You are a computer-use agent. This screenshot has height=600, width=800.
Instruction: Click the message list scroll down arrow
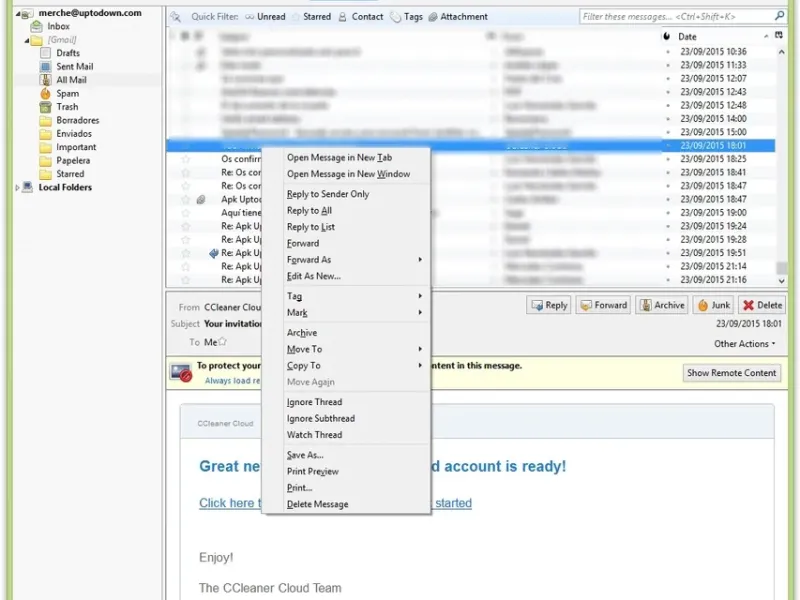point(781,281)
